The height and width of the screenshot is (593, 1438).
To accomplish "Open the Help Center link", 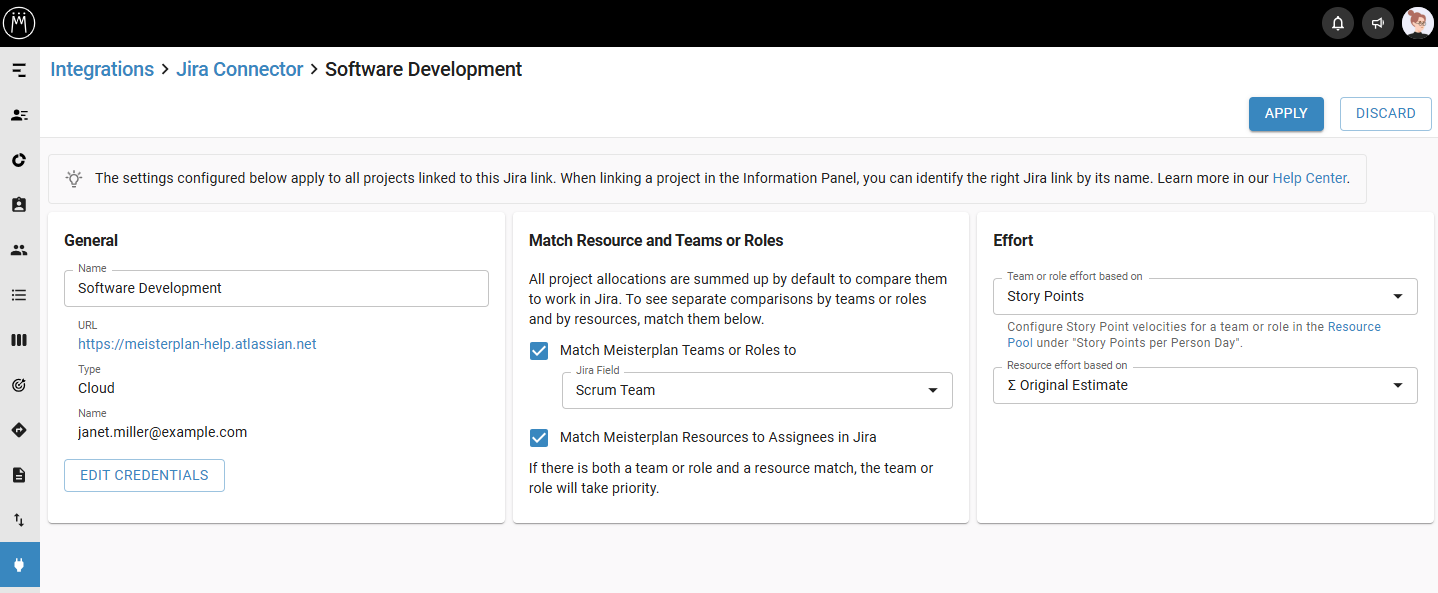I will (1310, 178).
